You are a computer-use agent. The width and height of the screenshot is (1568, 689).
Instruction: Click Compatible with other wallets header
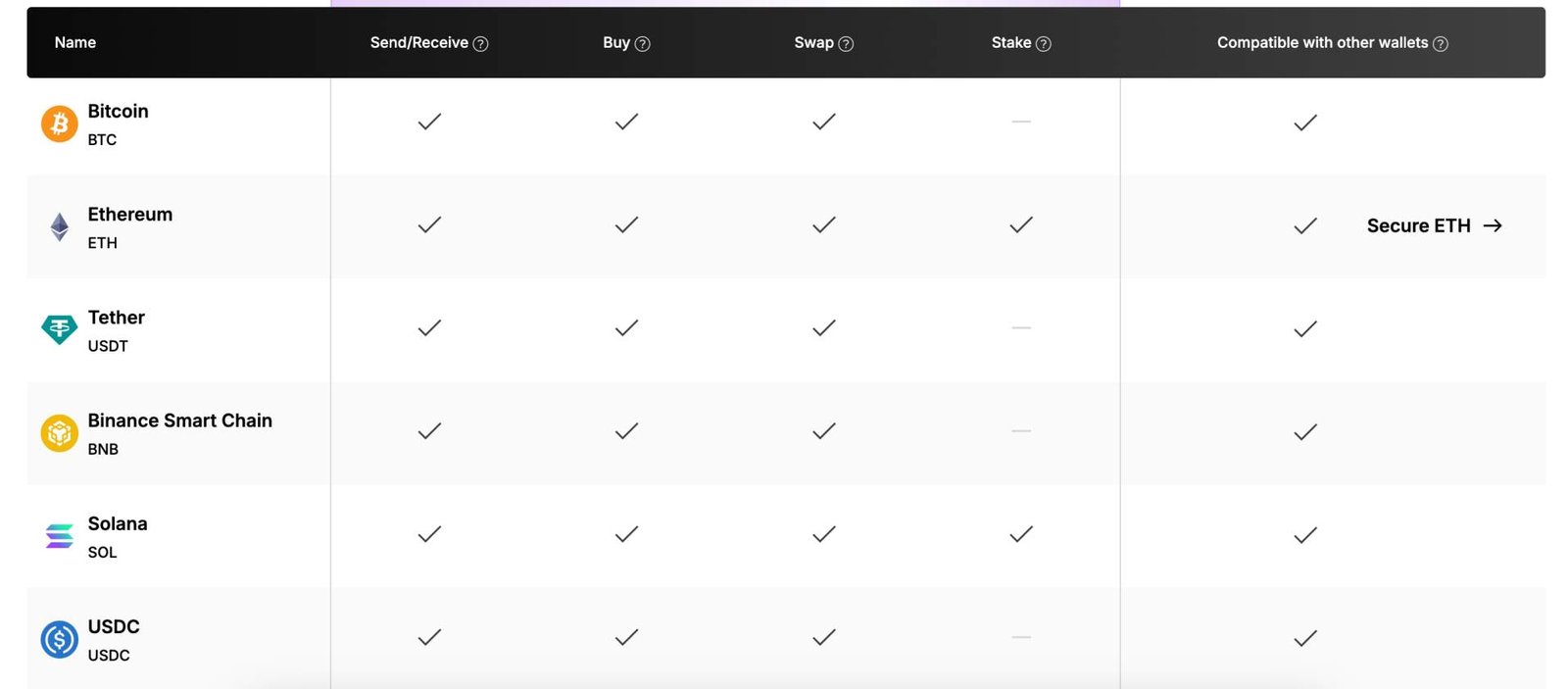1322,42
